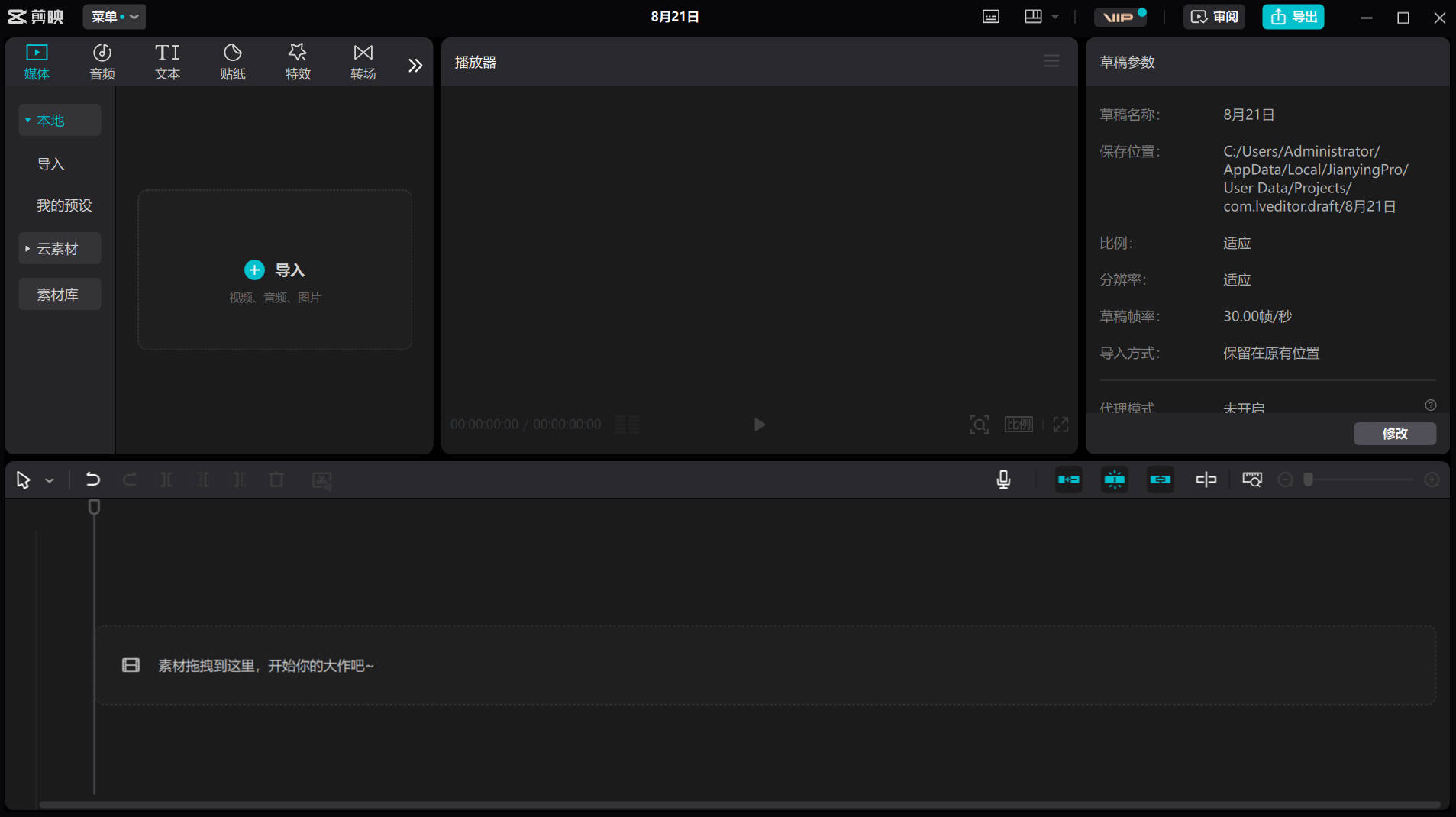The height and width of the screenshot is (817, 1456).
Task: Open the Stickers (贴纸) panel
Action: click(232, 62)
